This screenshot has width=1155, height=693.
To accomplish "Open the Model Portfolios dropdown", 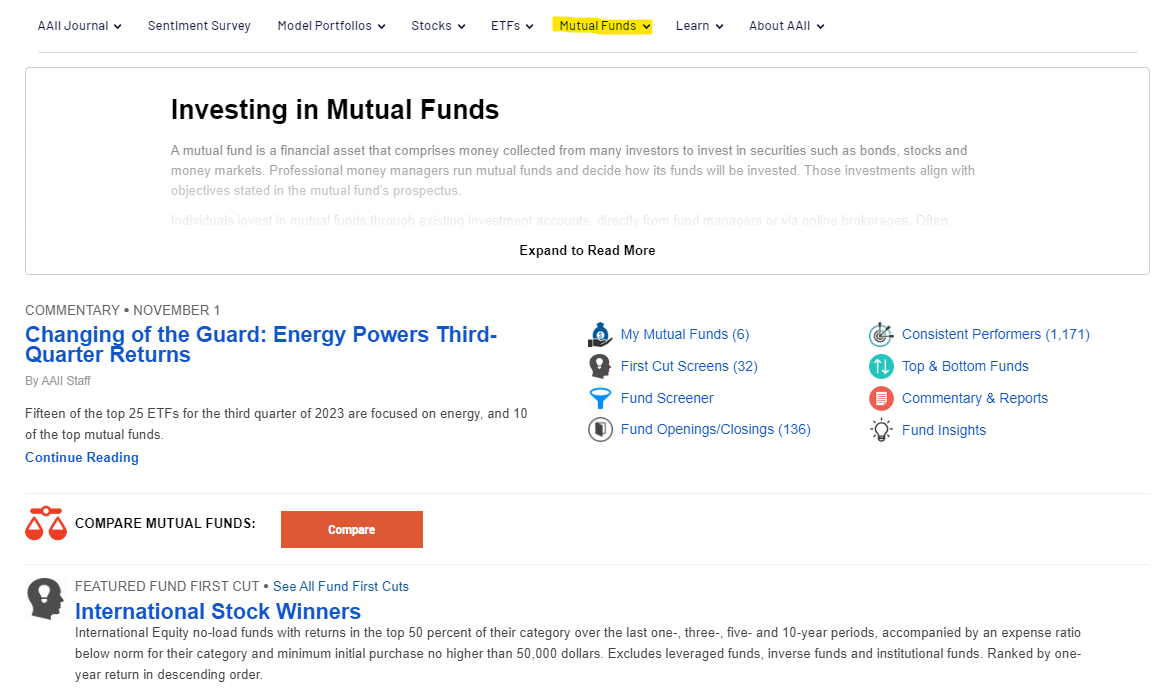I will tap(331, 26).
